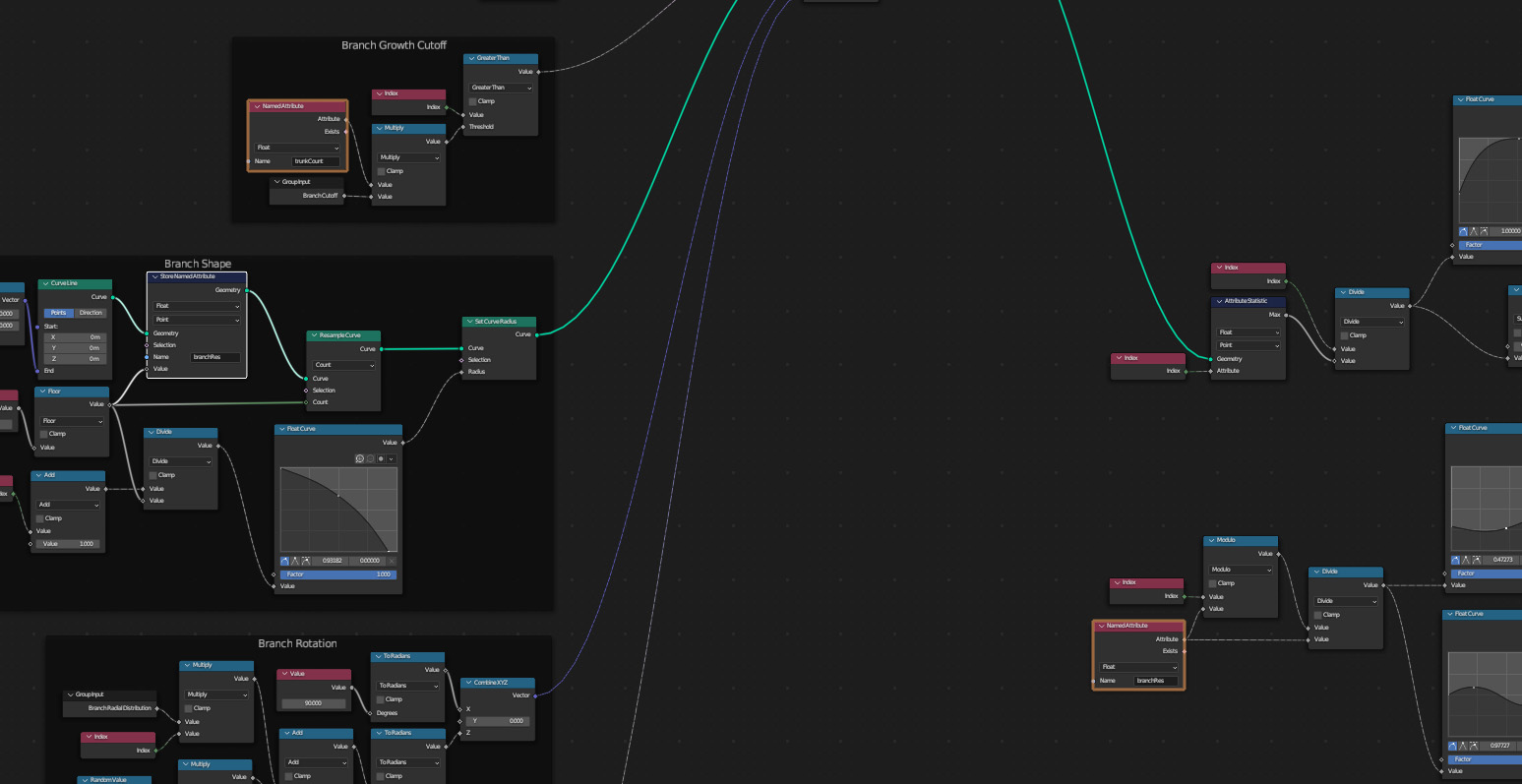The height and width of the screenshot is (784, 1522).
Task: Select the Branch Growth Cutoff frame title
Action: pos(394,45)
